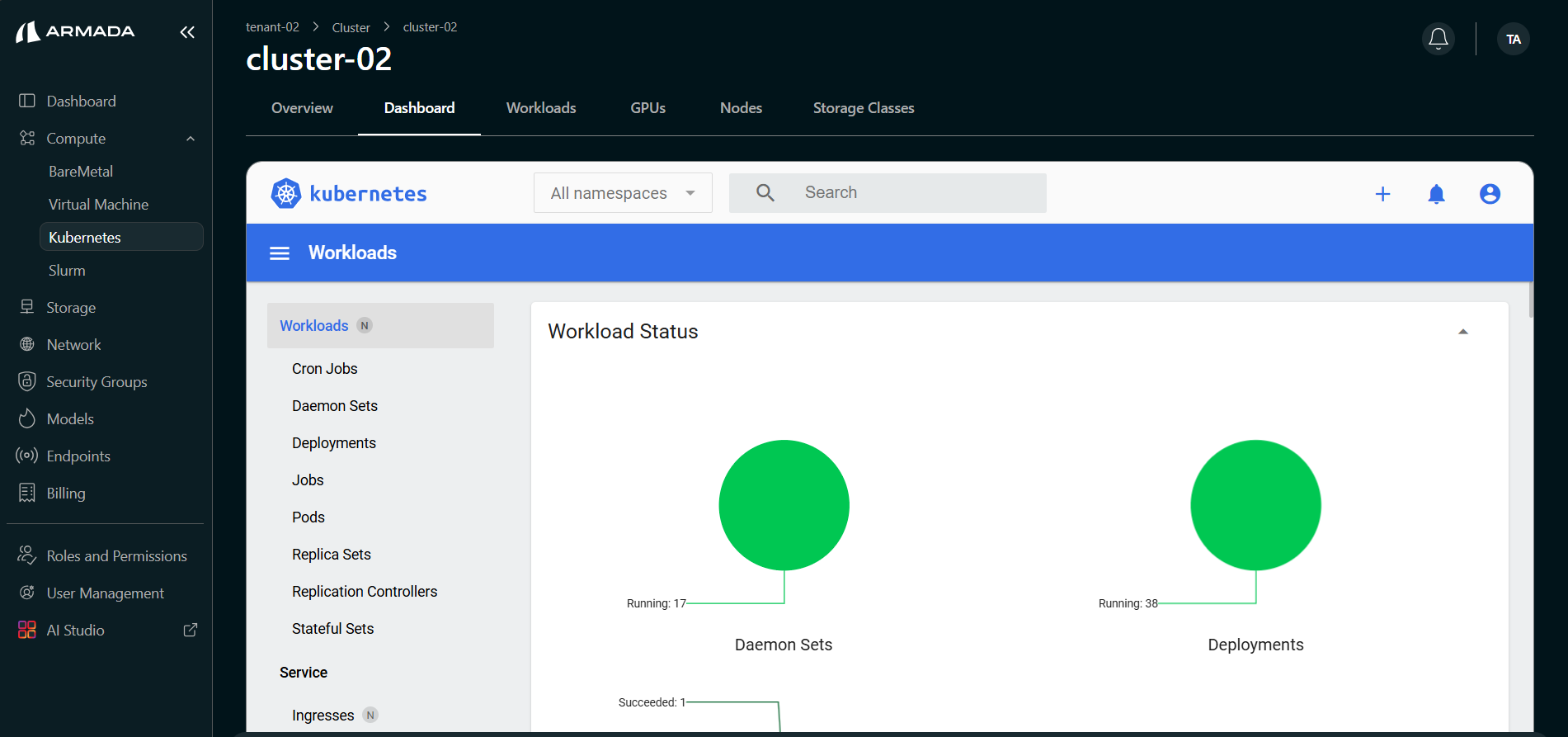Image resolution: width=1568 pixels, height=737 pixels.
Task: Create new resource with plus icon
Action: click(x=1383, y=194)
